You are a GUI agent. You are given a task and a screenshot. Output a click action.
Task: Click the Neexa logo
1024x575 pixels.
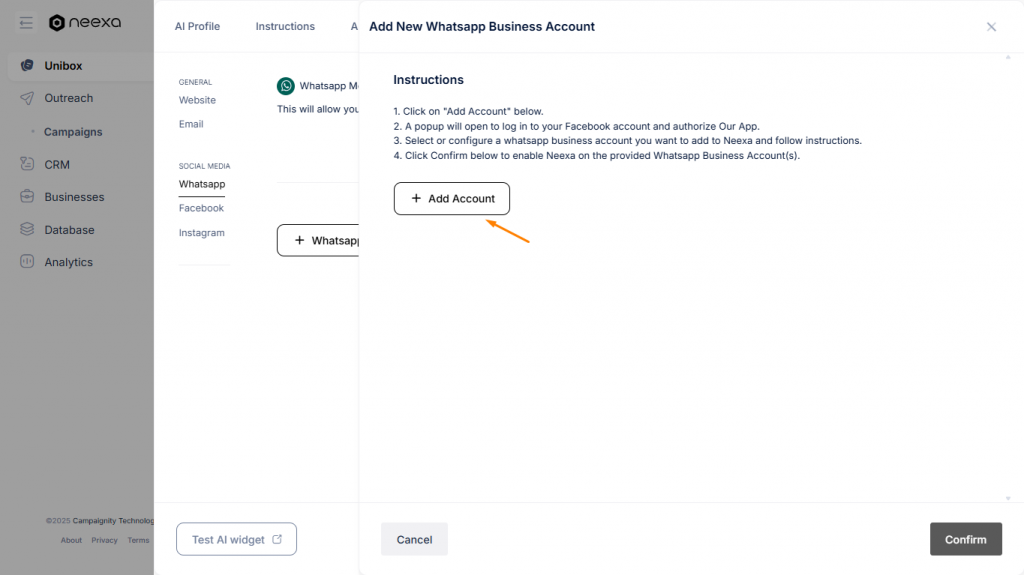85,23
